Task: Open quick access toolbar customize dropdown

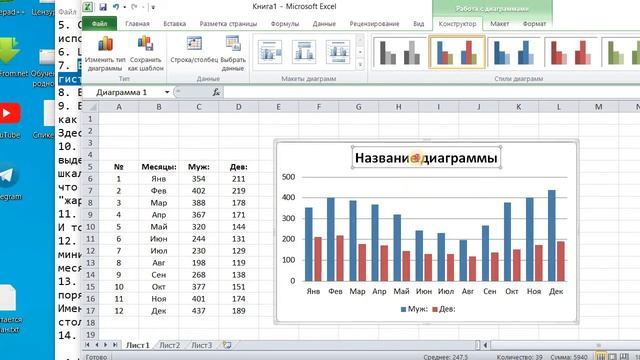Action: pos(153,7)
